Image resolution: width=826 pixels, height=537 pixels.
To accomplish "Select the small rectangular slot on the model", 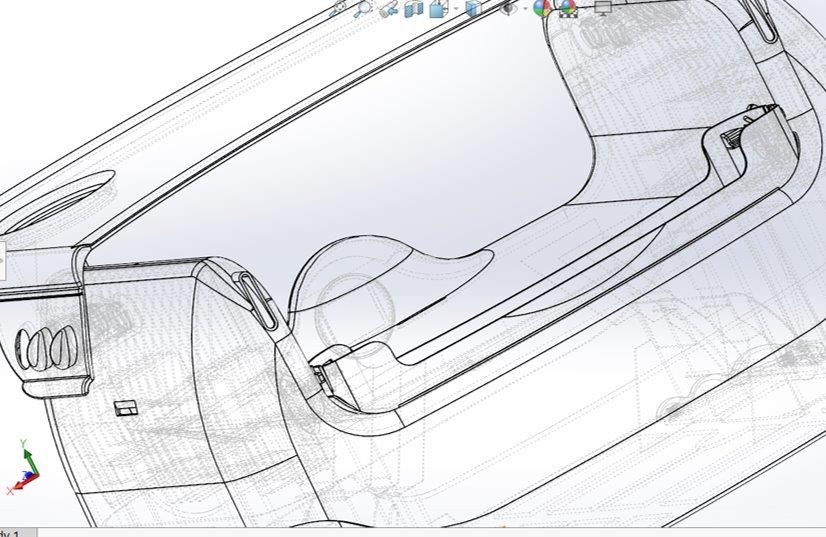I will point(126,407).
